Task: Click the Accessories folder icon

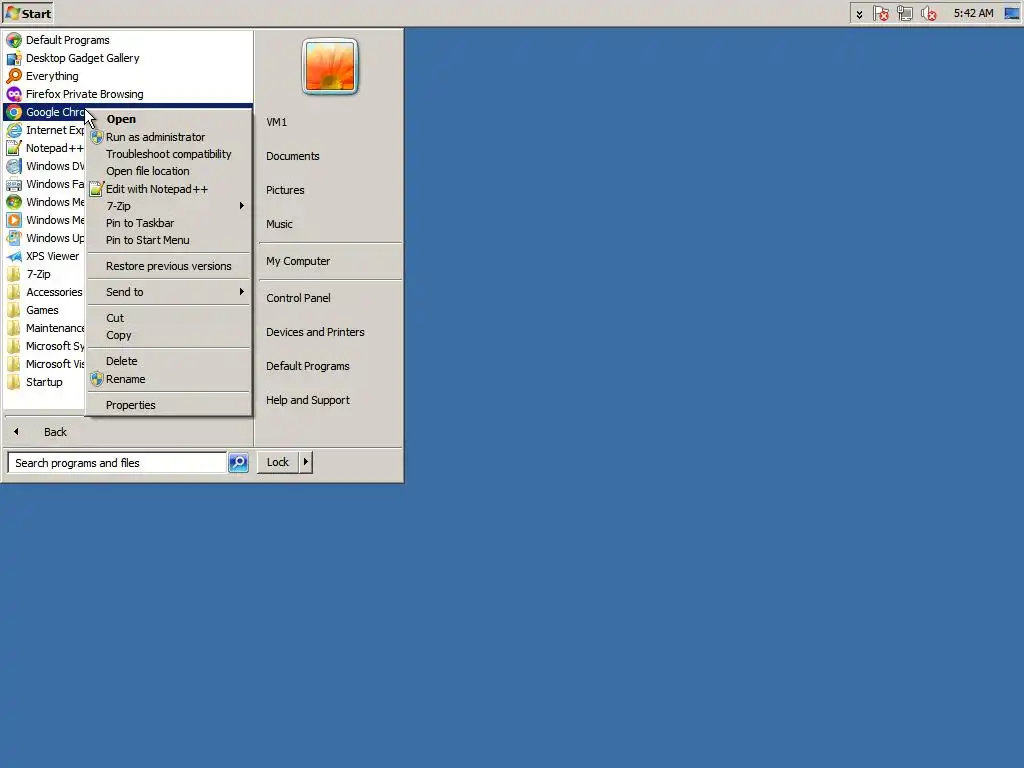Action: pos(14,292)
